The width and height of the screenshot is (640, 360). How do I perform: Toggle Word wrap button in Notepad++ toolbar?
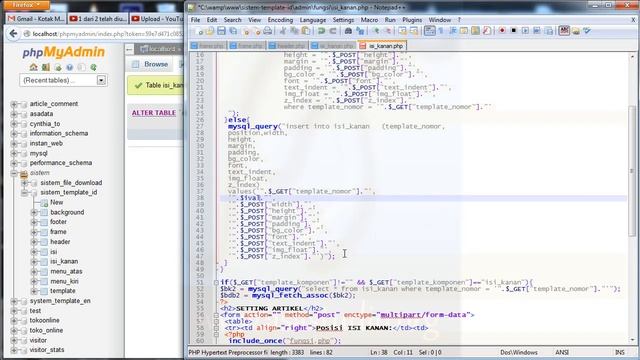point(429,31)
